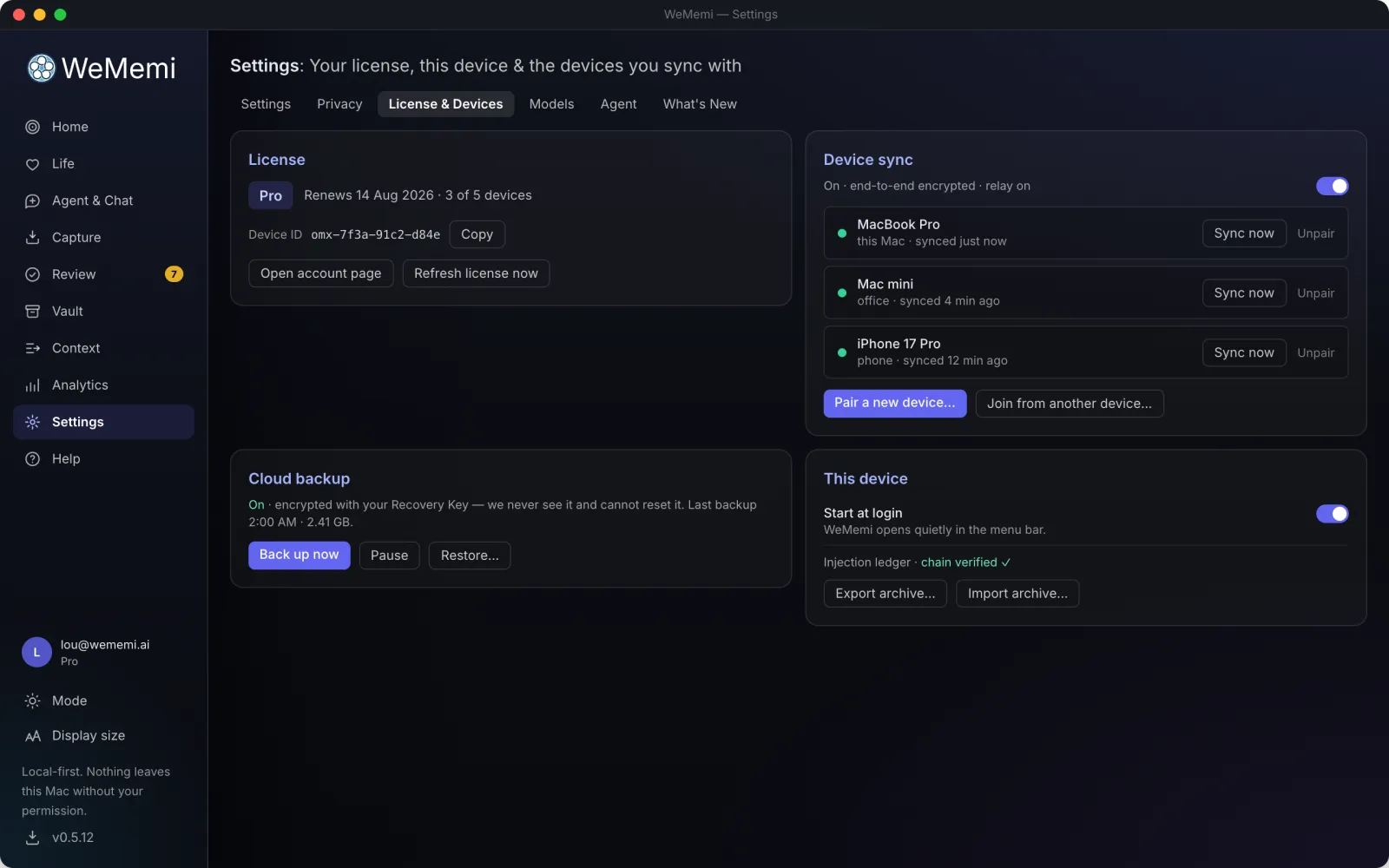Click the Context list icon
The width and height of the screenshot is (1389, 868).
[32, 348]
